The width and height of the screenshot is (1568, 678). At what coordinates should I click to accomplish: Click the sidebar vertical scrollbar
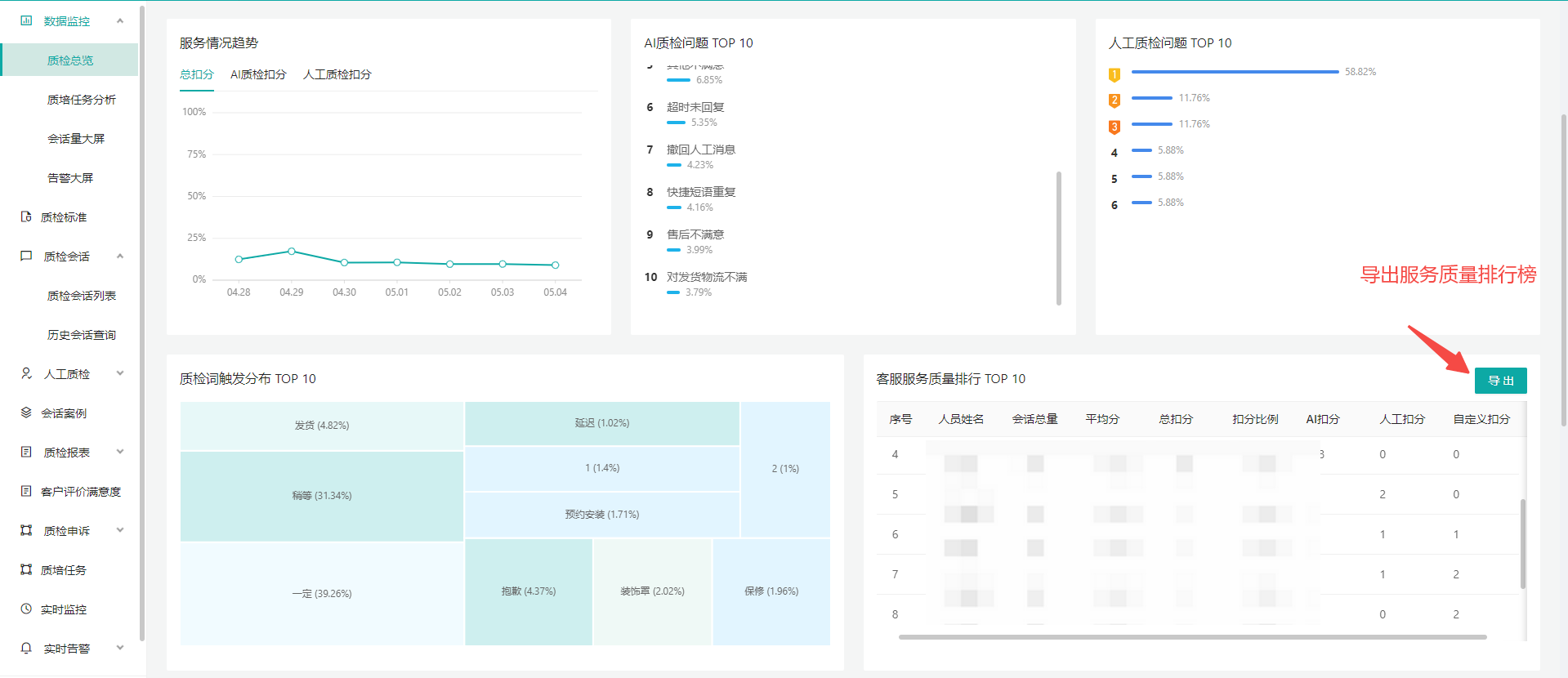coord(142,323)
